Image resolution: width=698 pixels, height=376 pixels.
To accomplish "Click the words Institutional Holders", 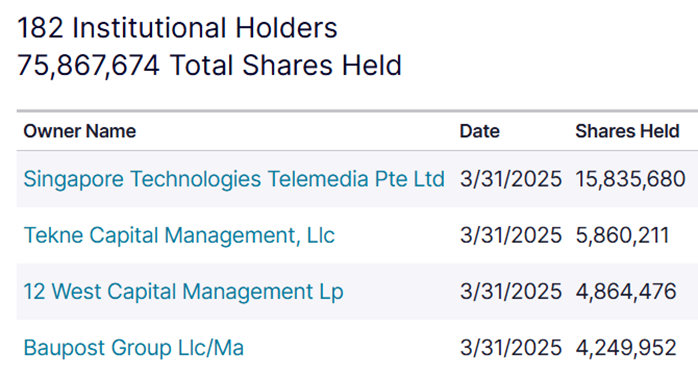I will click(205, 28).
